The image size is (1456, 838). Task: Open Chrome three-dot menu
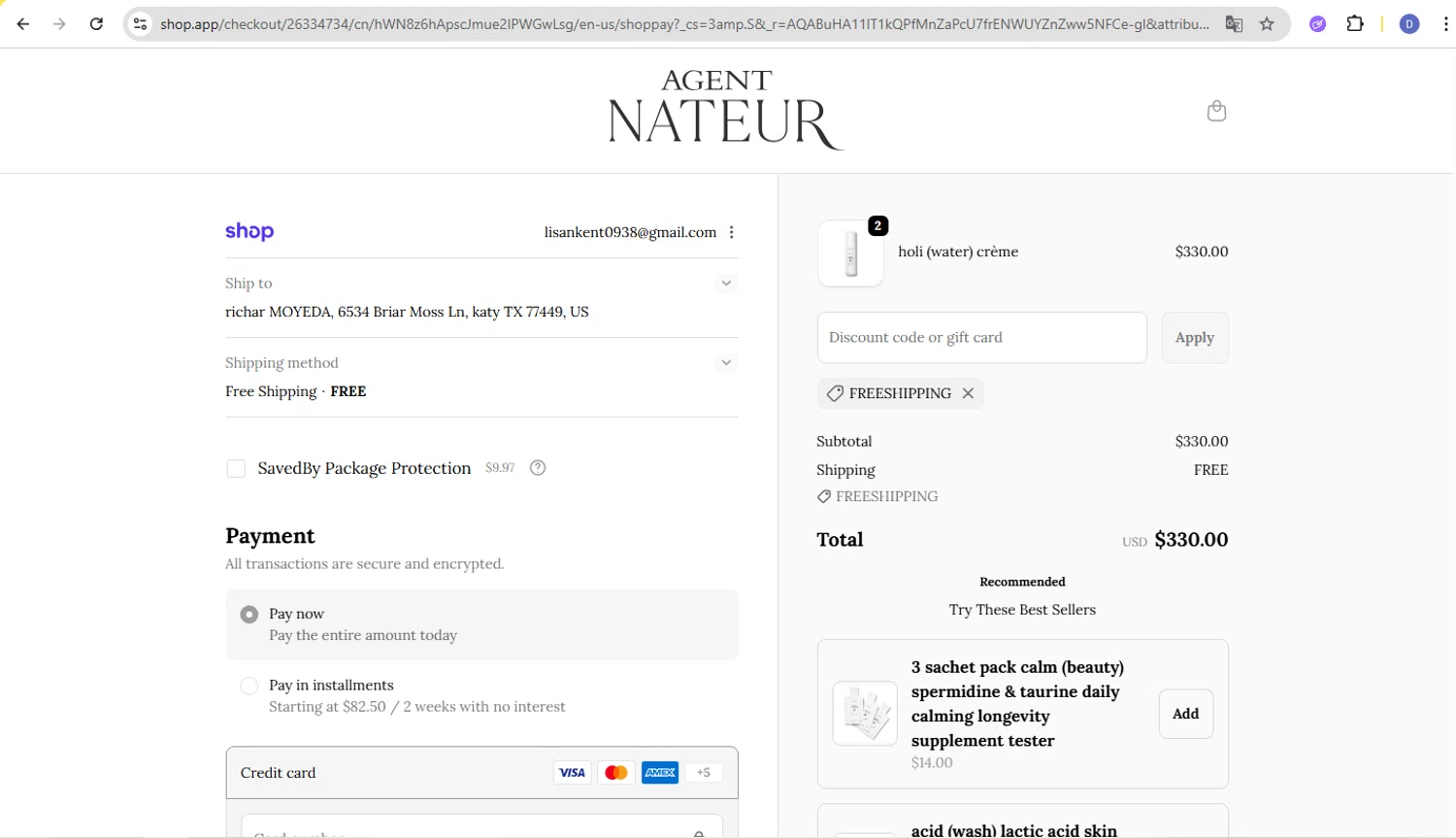click(x=1445, y=24)
